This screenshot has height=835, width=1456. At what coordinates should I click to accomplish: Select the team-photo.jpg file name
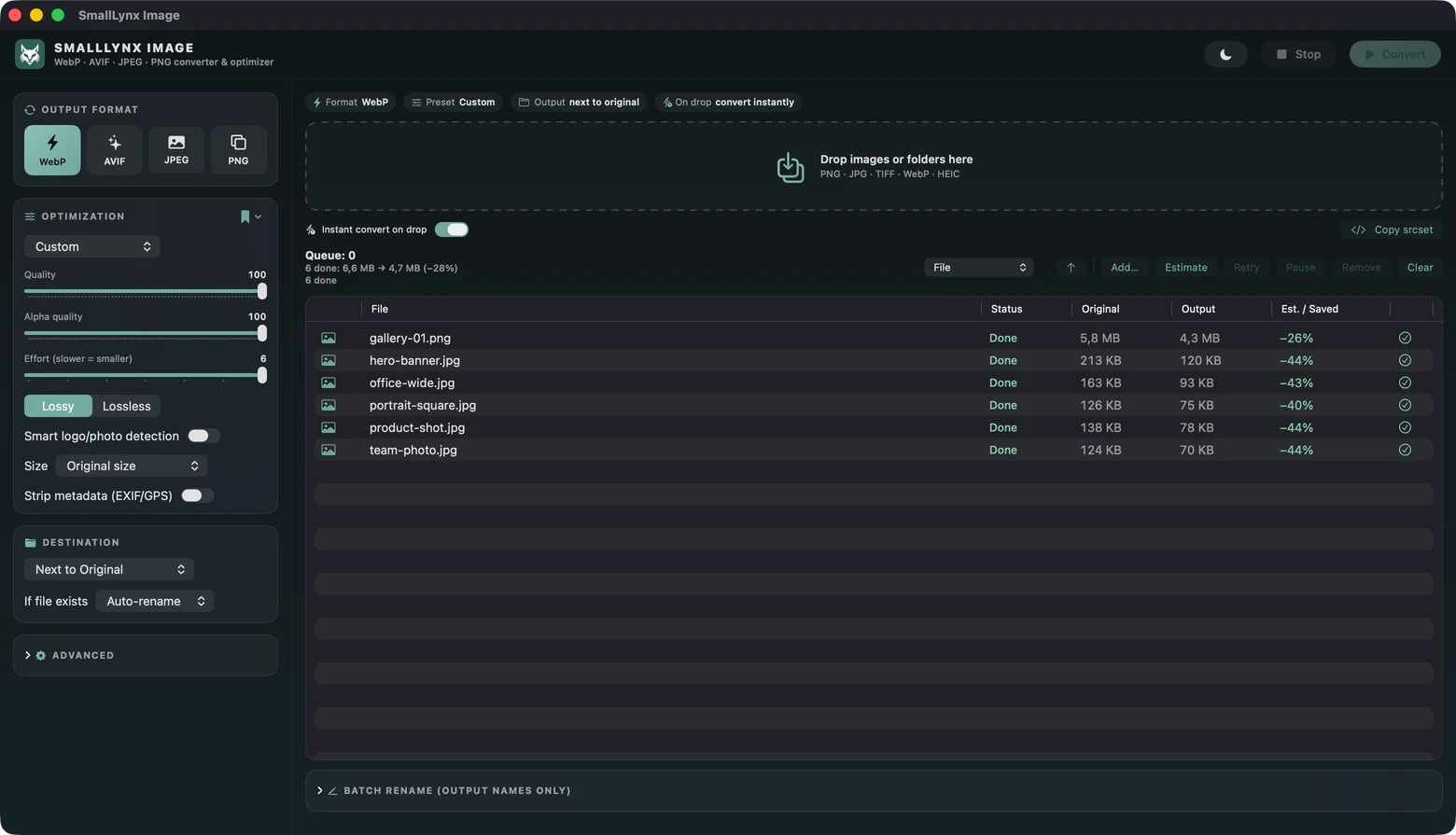click(x=413, y=450)
